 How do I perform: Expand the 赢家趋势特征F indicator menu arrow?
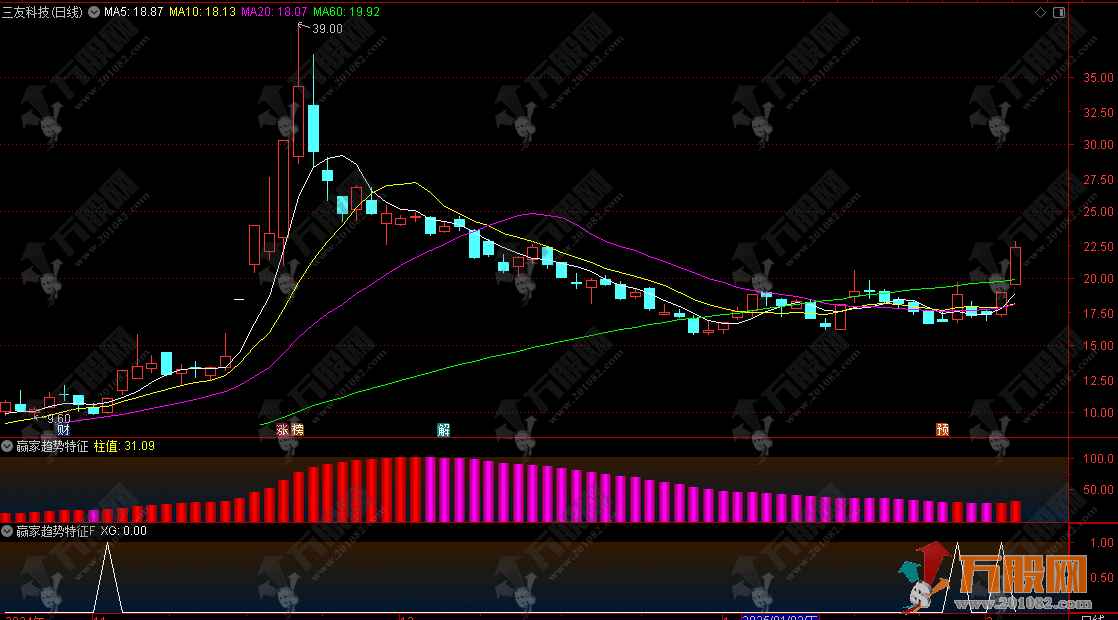click(7, 531)
